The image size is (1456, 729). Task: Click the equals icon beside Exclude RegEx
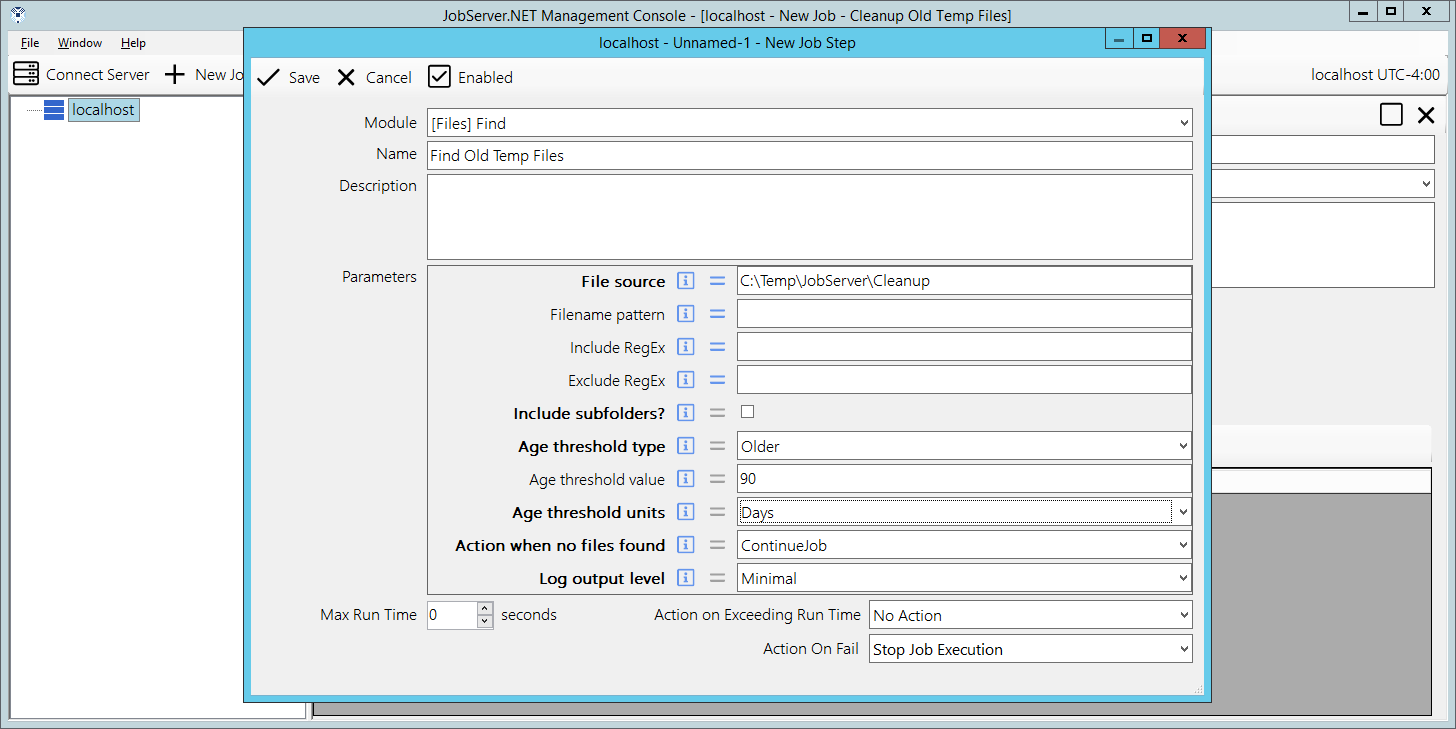pyautogui.click(x=717, y=380)
